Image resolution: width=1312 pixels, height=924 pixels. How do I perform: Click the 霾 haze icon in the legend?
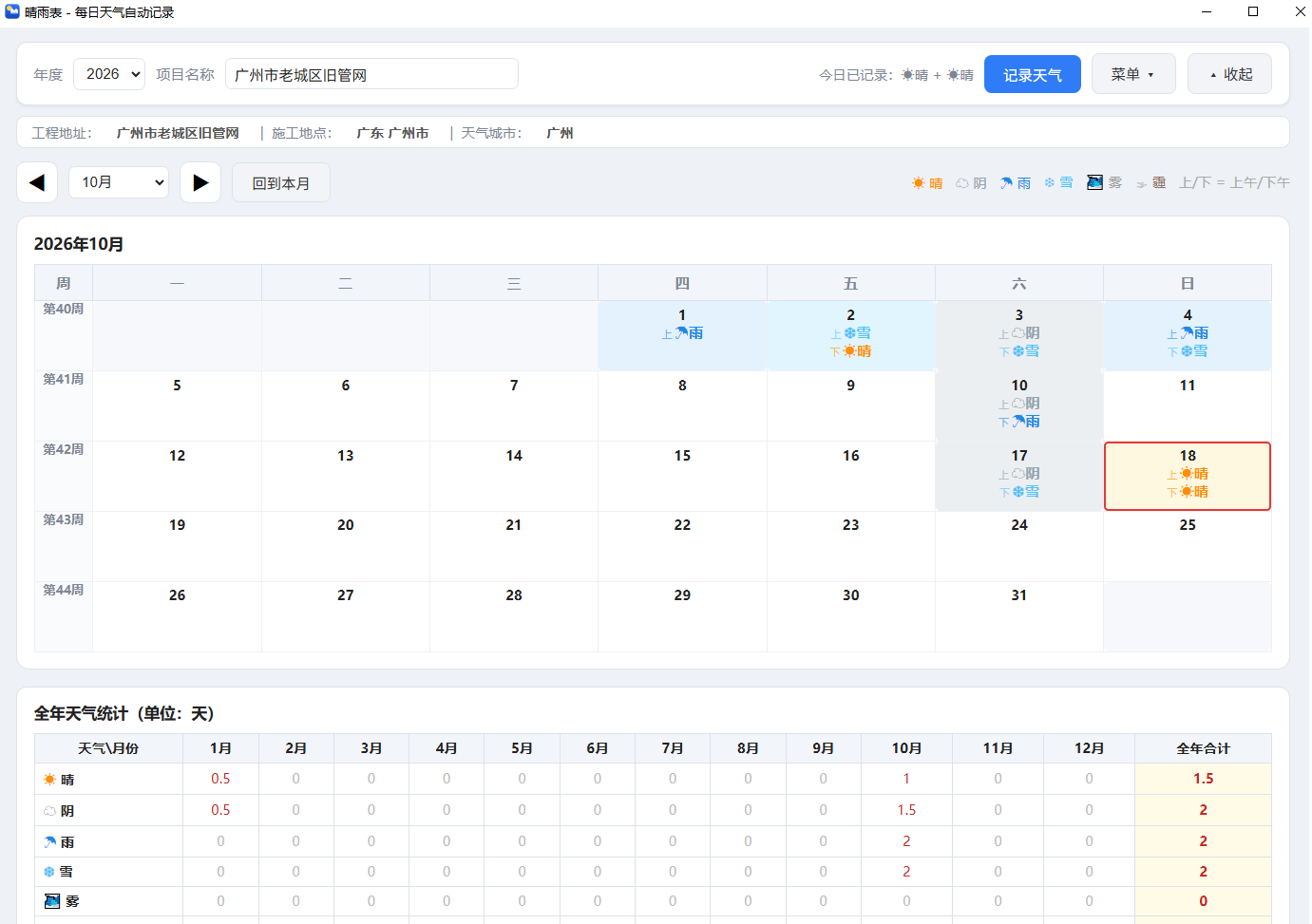[x=1141, y=184]
